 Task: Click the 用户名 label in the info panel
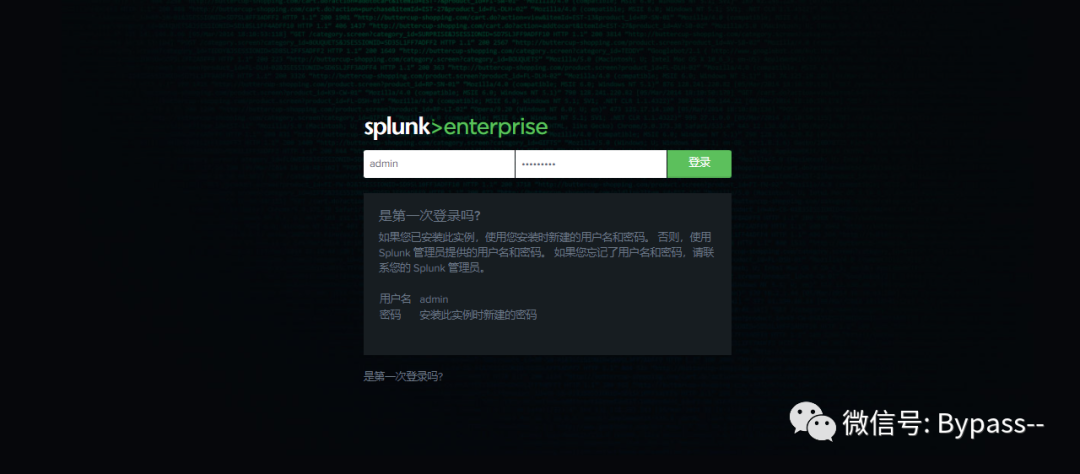pos(395,299)
